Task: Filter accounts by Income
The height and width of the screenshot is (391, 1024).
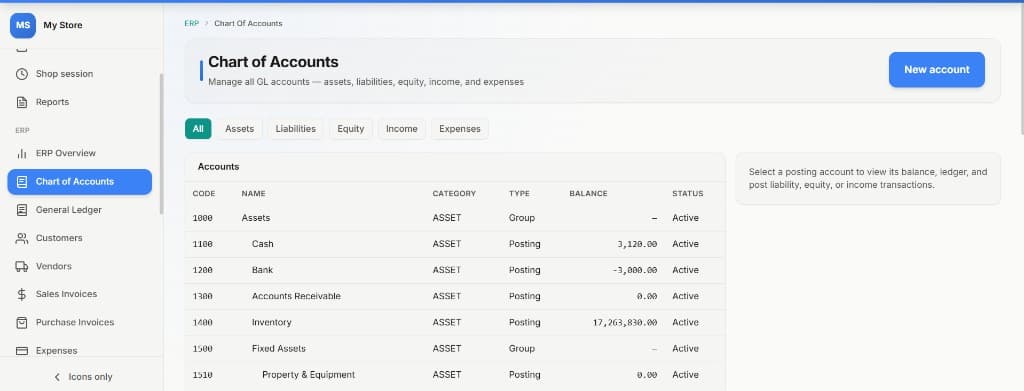Action: click(x=402, y=129)
